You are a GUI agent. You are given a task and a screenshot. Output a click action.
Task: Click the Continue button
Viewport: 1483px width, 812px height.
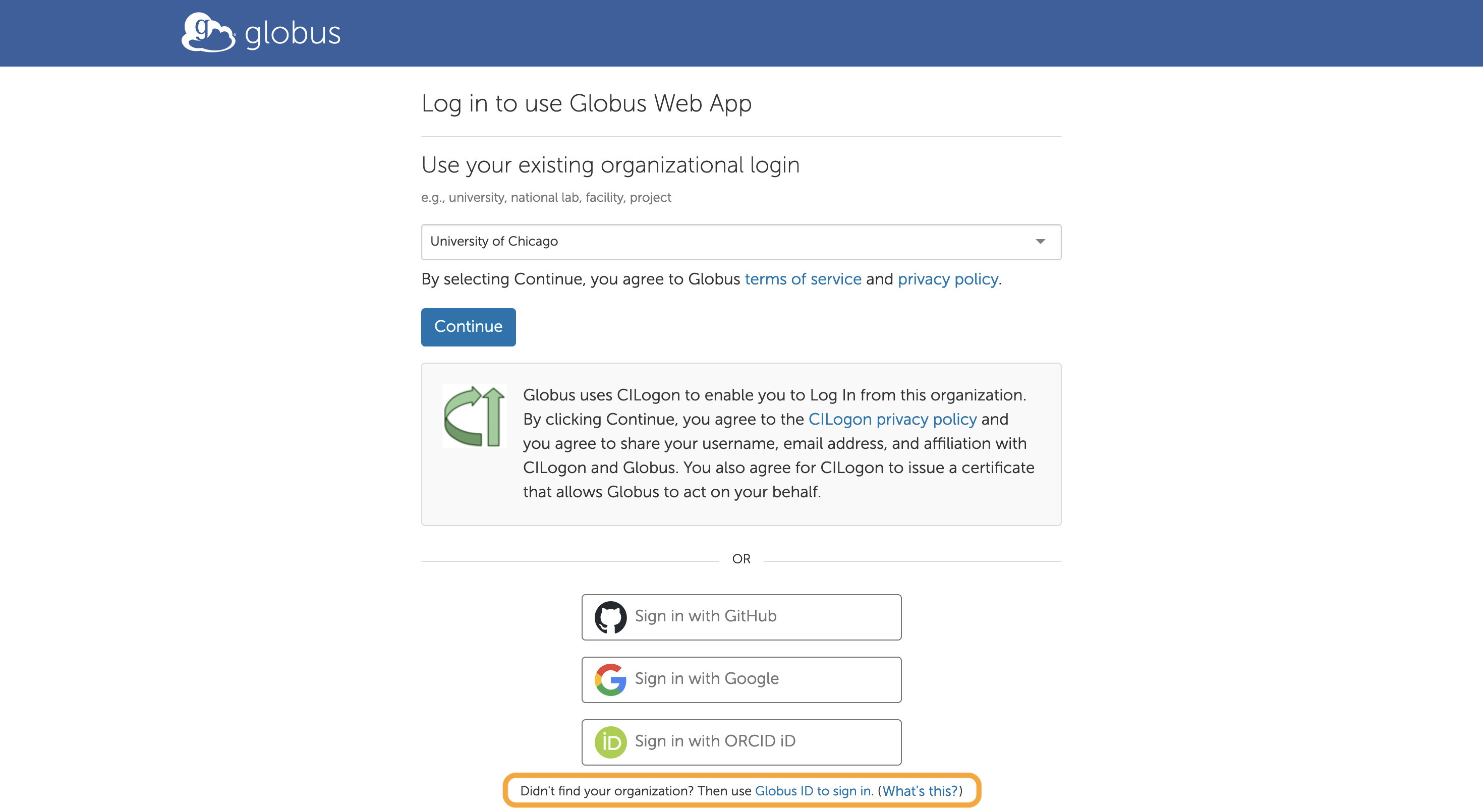coord(468,327)
